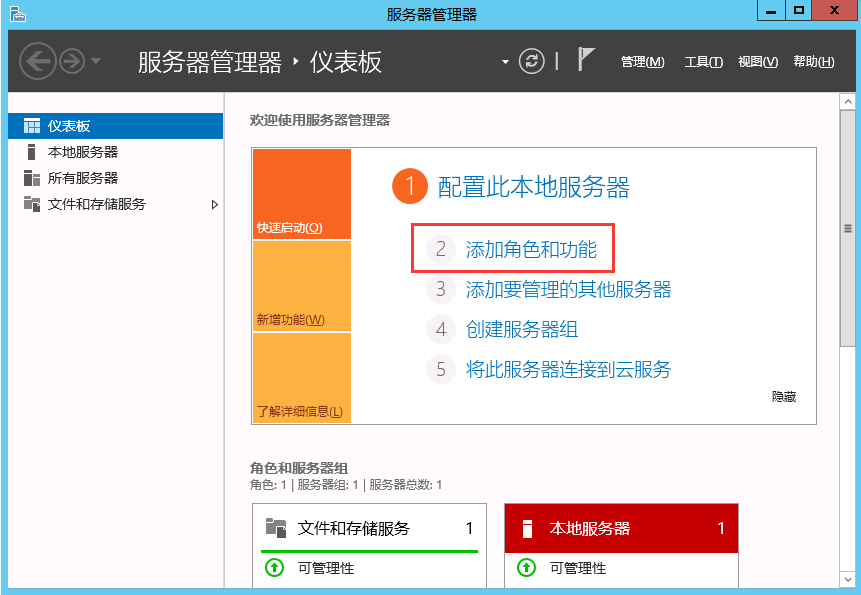Viewport: 861px width, 595px height.
Task: Click the vertical scrollbar down arrow
Action: [847, 578]
